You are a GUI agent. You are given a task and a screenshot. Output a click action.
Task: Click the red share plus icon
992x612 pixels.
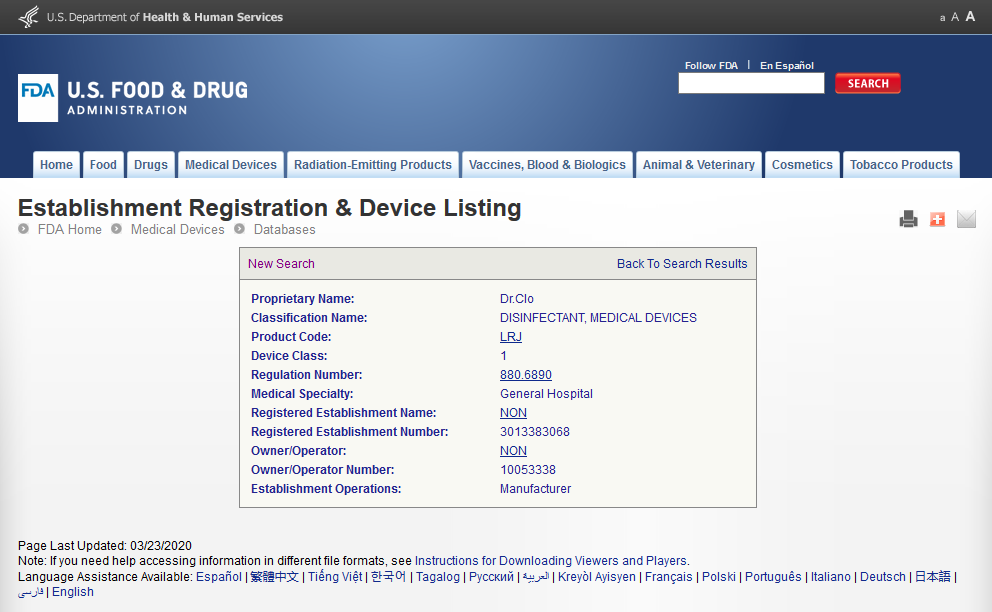pos(937,219)
